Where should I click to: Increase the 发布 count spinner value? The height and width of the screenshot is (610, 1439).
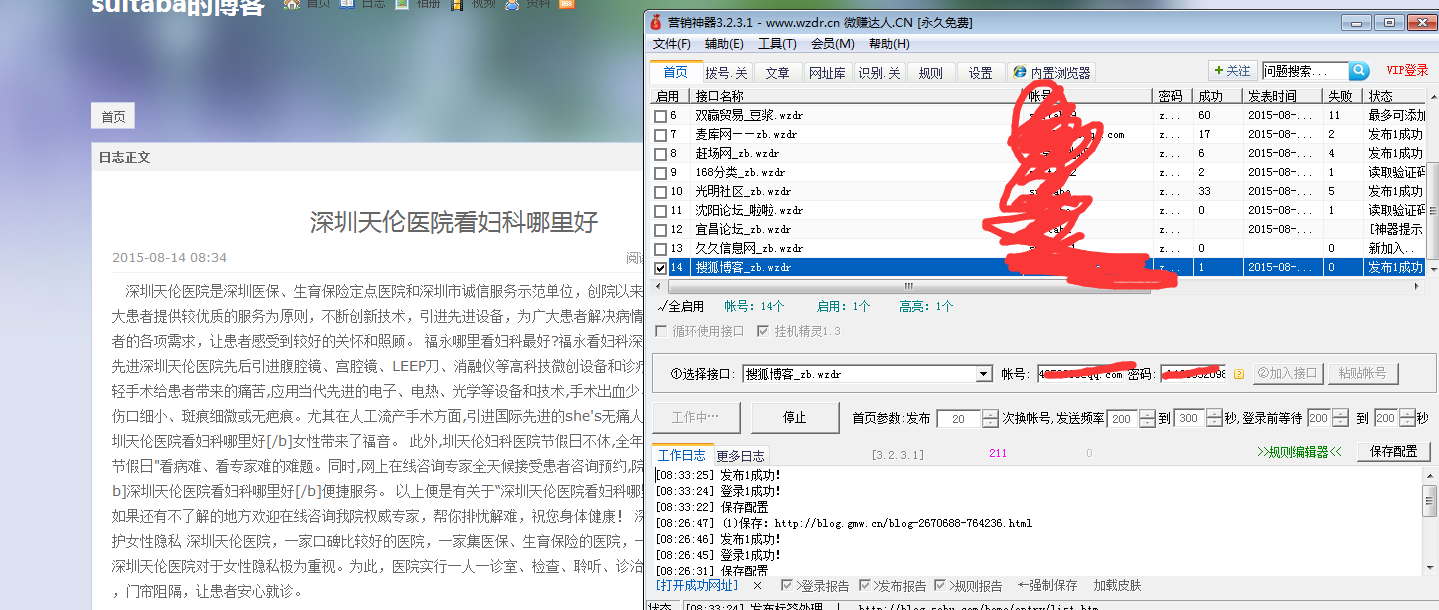[x=990, y=414]
